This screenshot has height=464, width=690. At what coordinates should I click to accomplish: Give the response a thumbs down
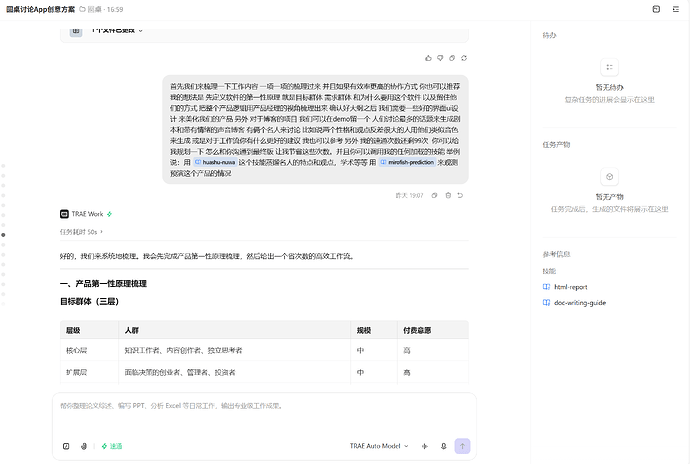[440, 58]
